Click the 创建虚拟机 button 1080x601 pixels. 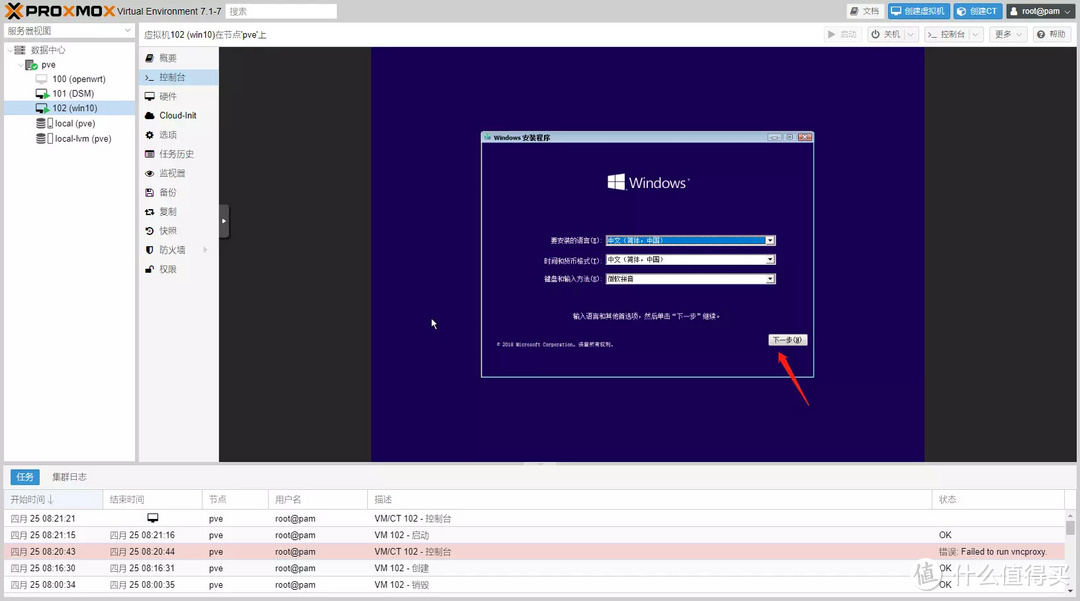(x=918, y=11)
